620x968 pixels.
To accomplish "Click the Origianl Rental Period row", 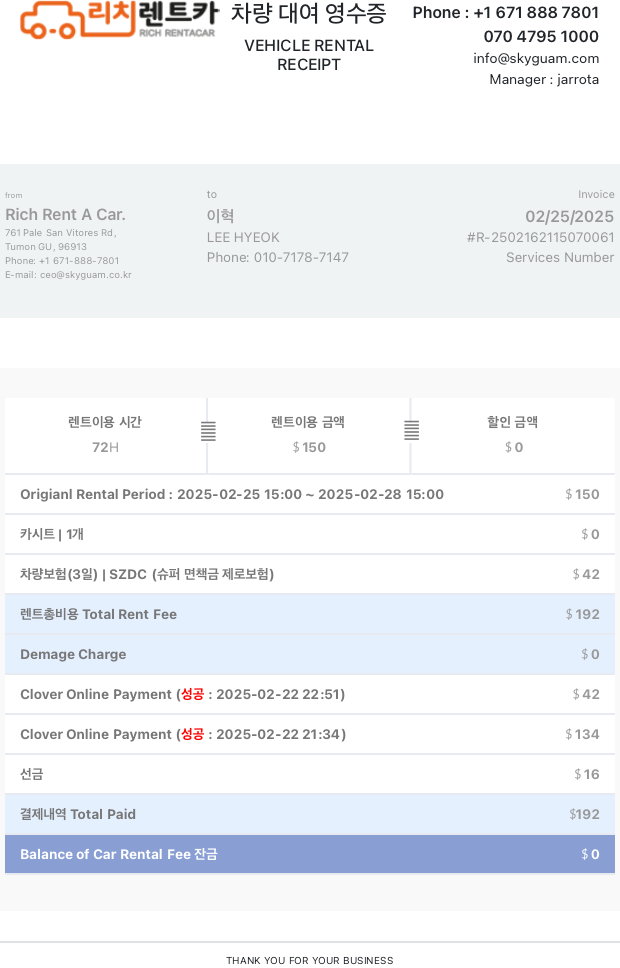I will click(310, 494).
